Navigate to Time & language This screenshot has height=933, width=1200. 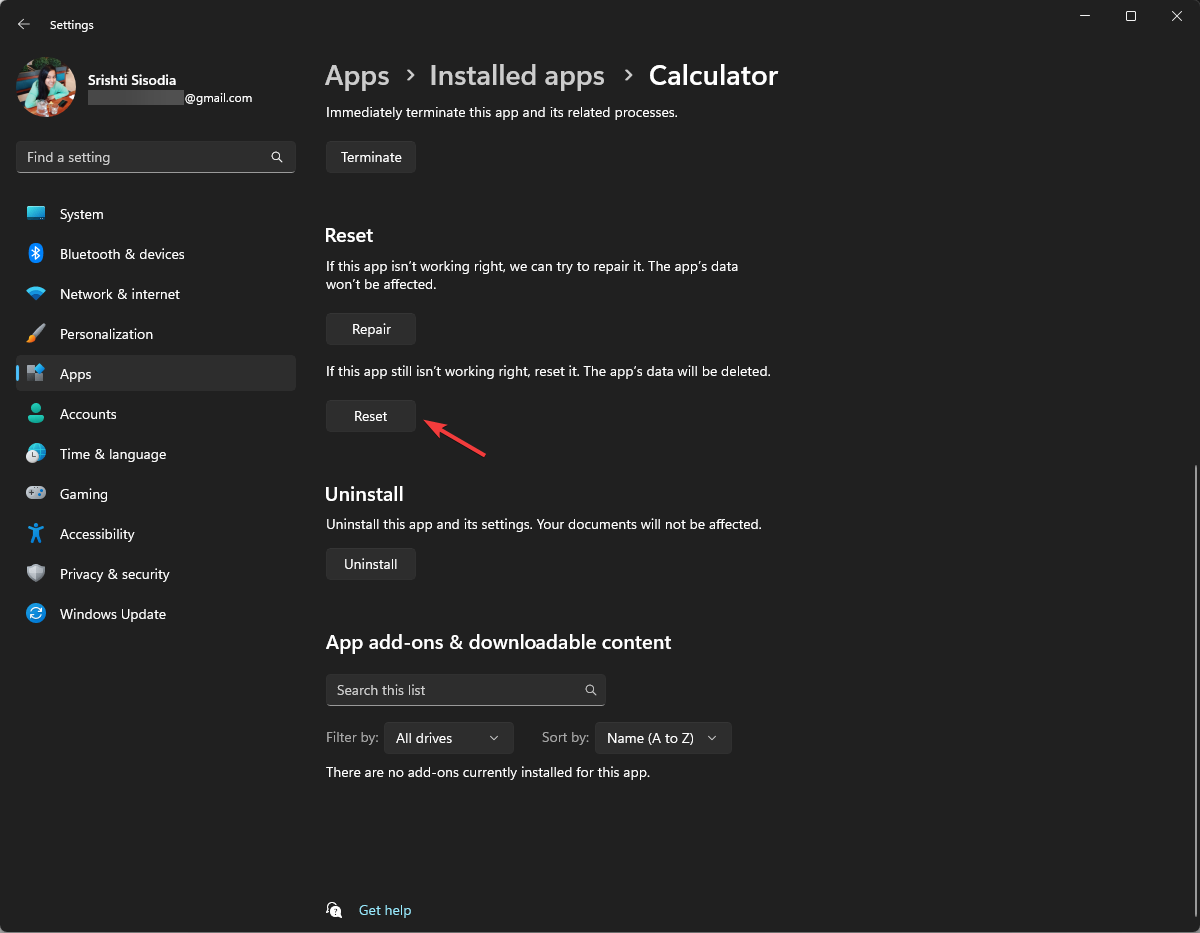(x=156, y=454)
